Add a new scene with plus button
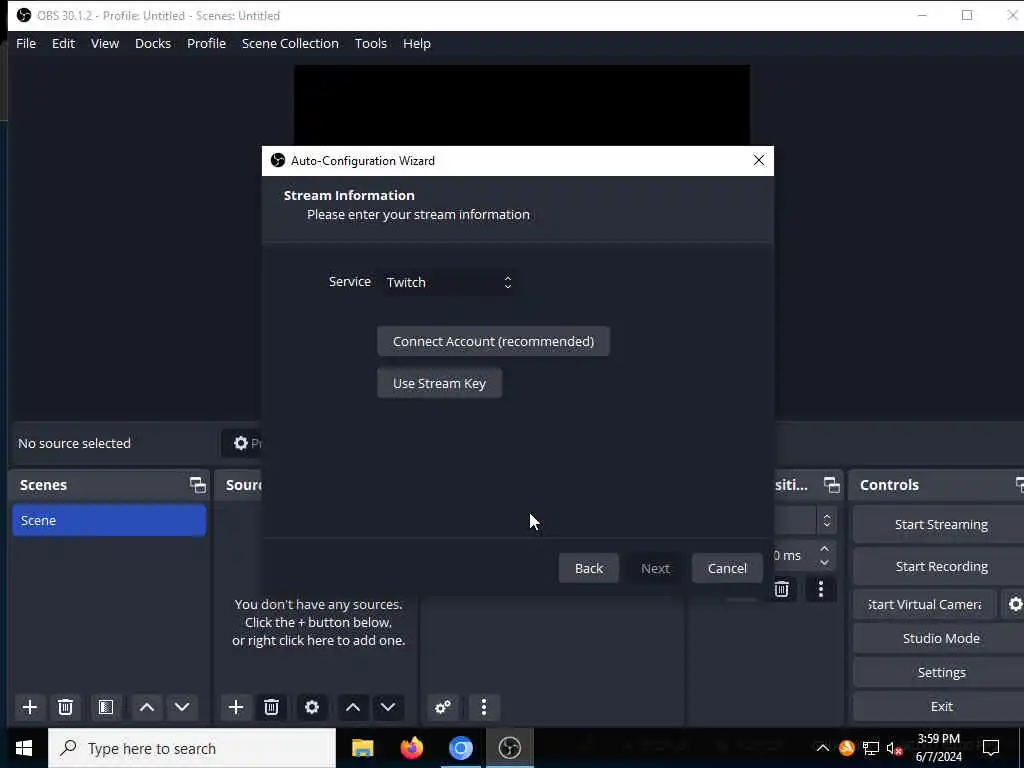 pos(29,707)
